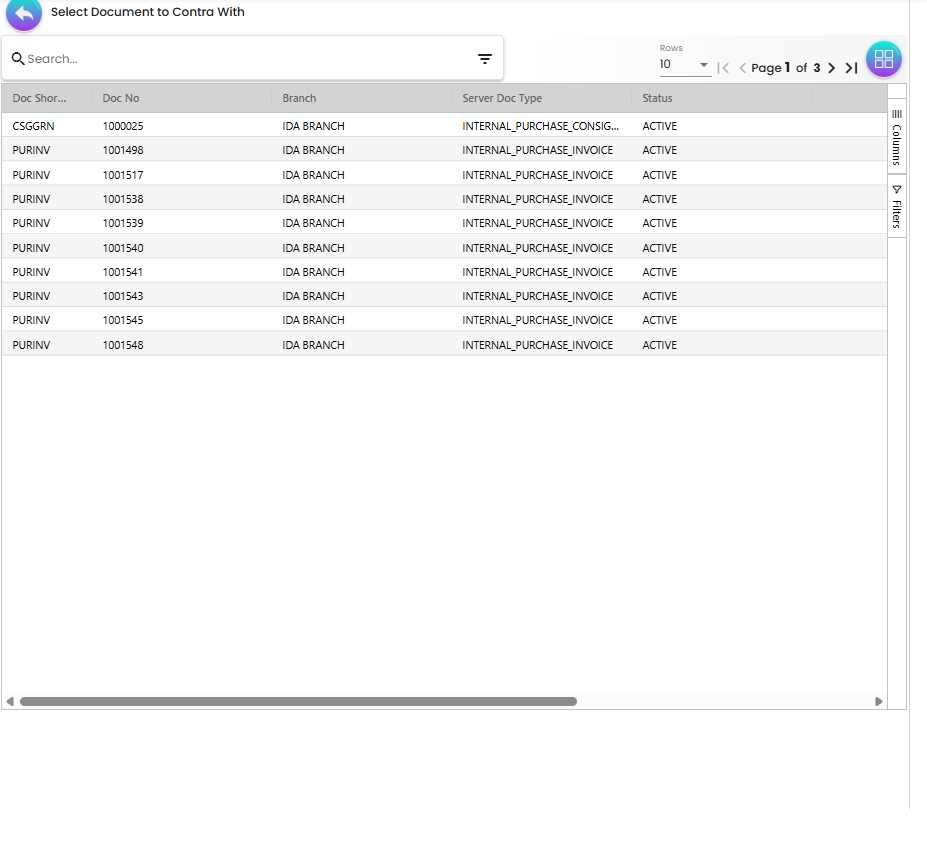Go back using the back arrow icon
The height and width of the screenshot is (844, 927).
[23, 16]
